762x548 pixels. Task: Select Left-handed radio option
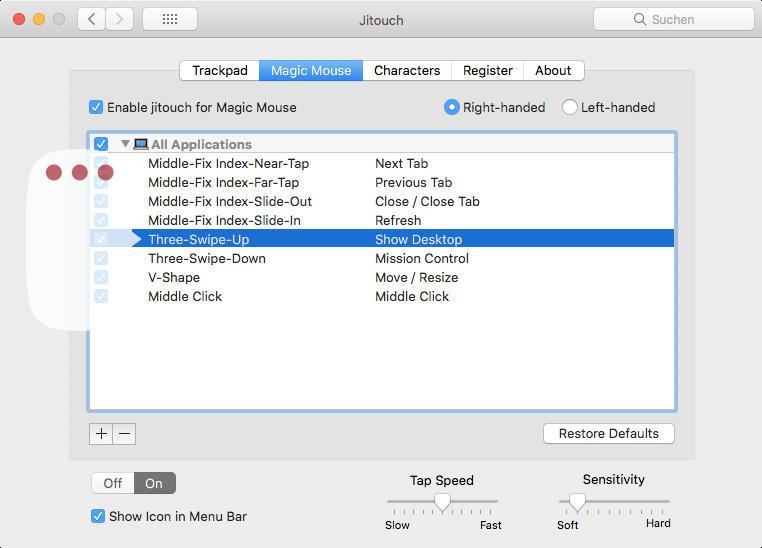pos(570,107)
